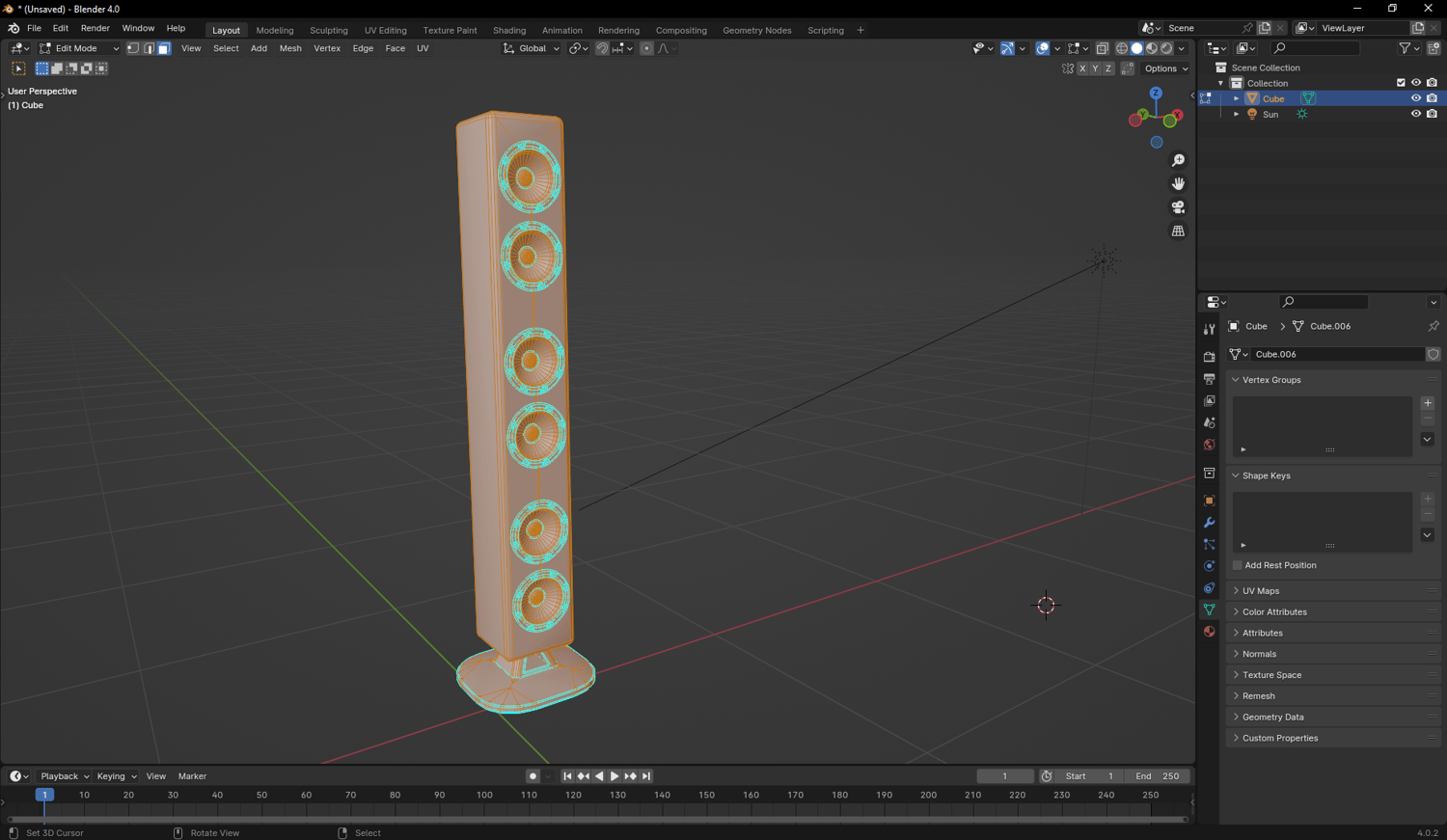Viewport: 1447px width, 840px height.
Task: Toggle auto keying record button
Action: click(532, 776)
